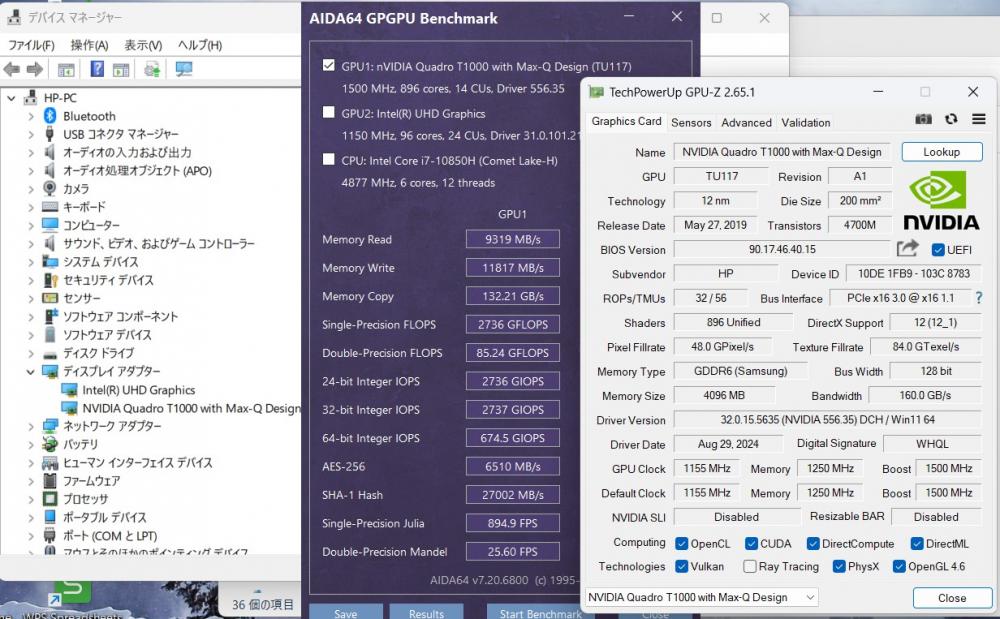1000x619 pixels.
Task: Click Start Benchmark in AIDA64
Action: (x=541, y=613)
